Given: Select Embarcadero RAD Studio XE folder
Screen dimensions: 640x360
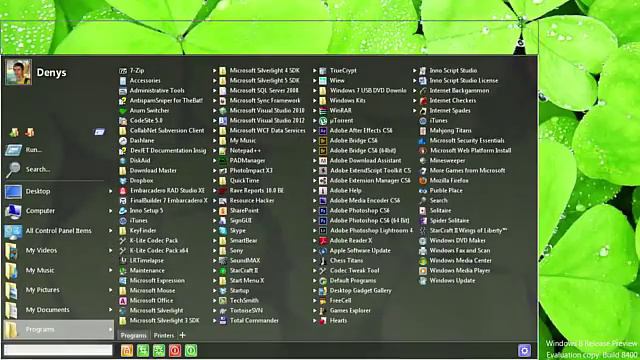Looking at the screenshot, I should tap(167, 191).
